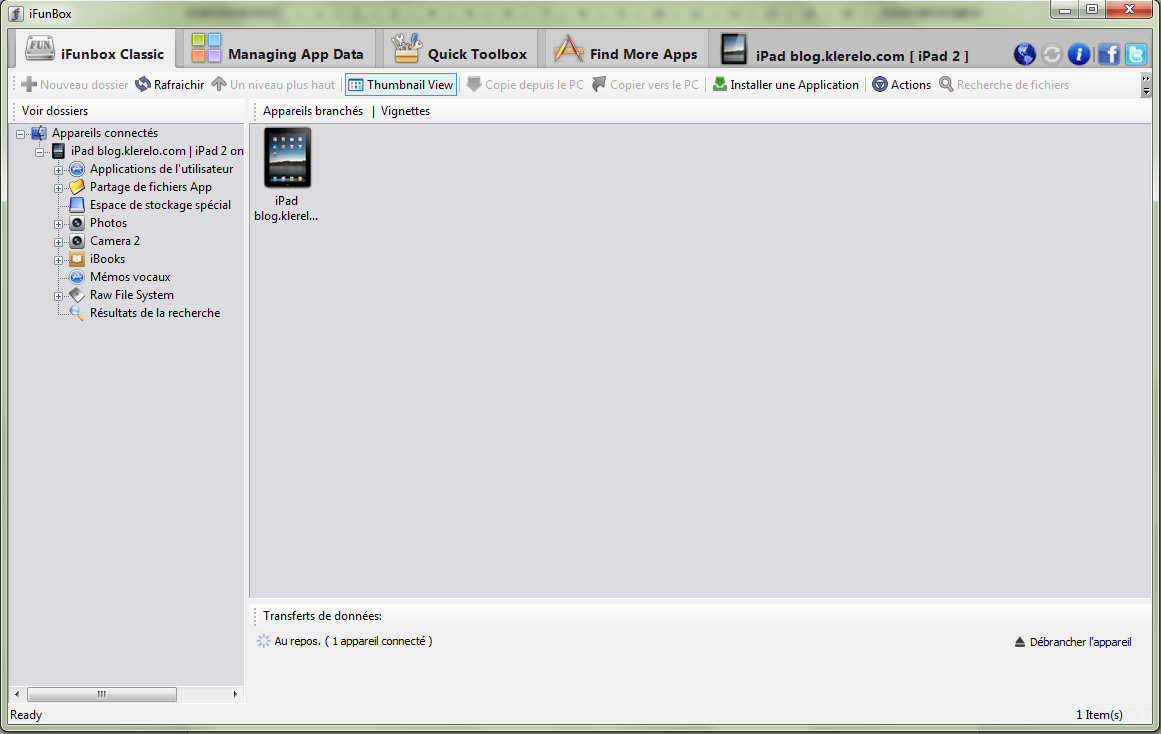
Task: Click the grey refresh circle icon
Action: tap(1051, 54)
